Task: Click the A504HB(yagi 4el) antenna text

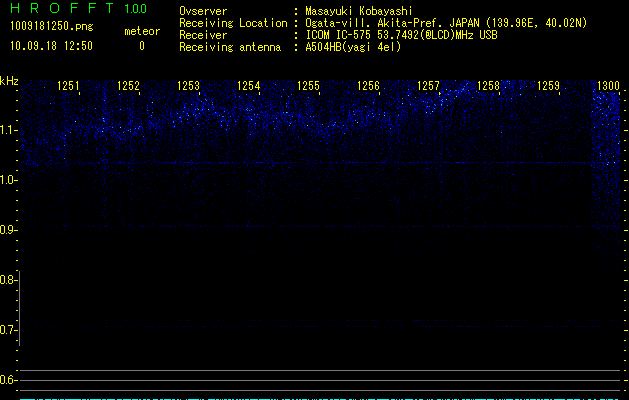Action: pos(353,47)
